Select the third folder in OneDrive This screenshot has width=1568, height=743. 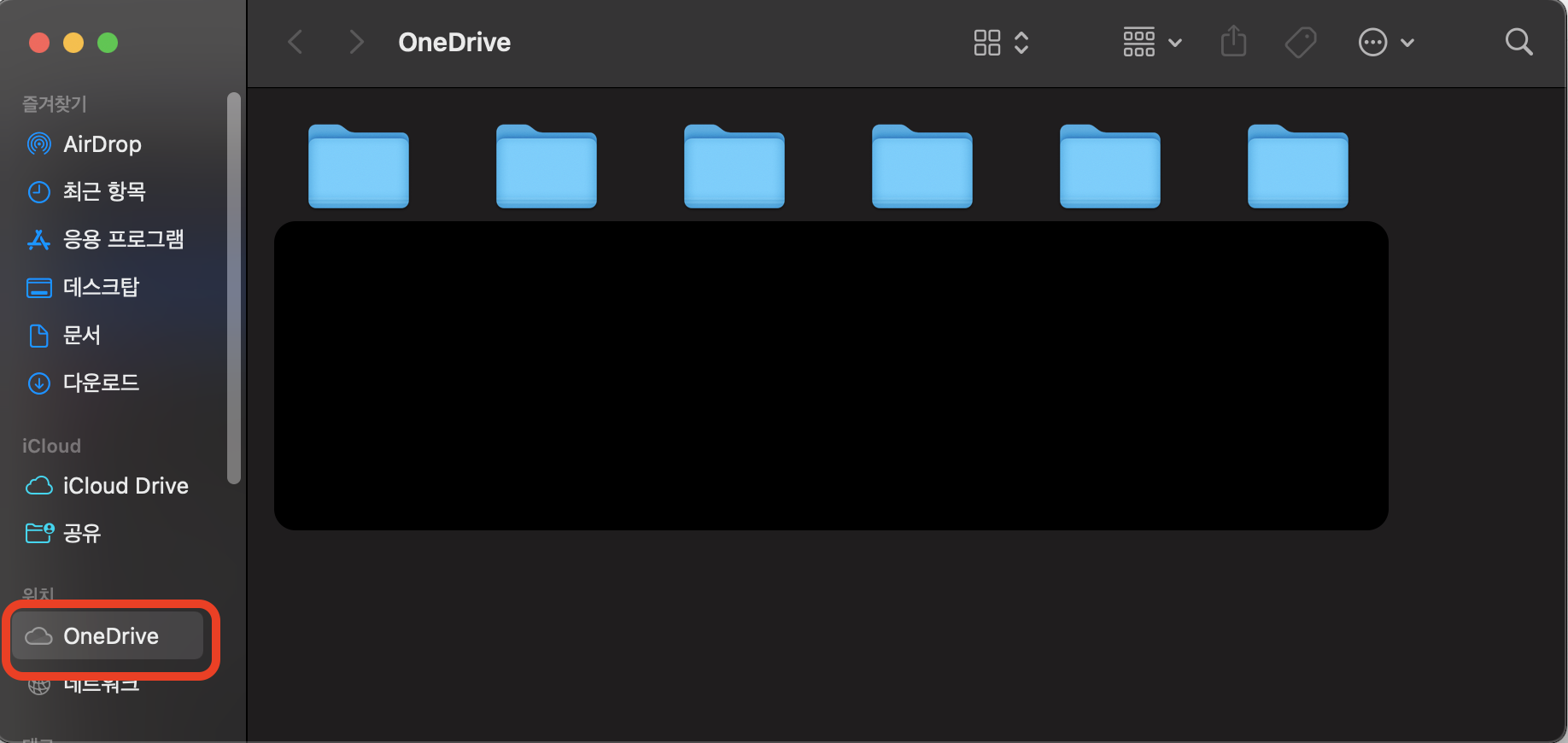734,167
